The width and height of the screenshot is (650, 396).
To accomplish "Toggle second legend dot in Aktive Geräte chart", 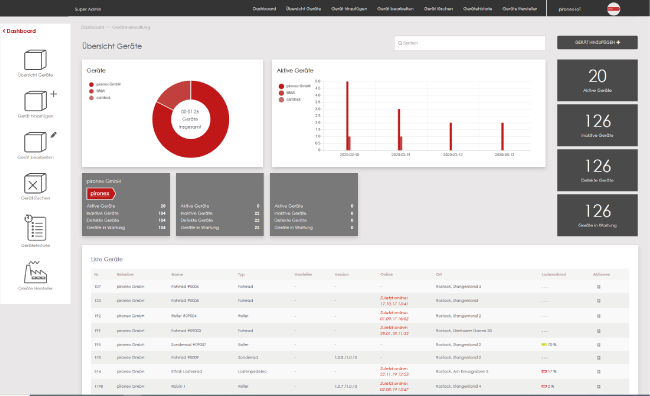I will point(281,93).
